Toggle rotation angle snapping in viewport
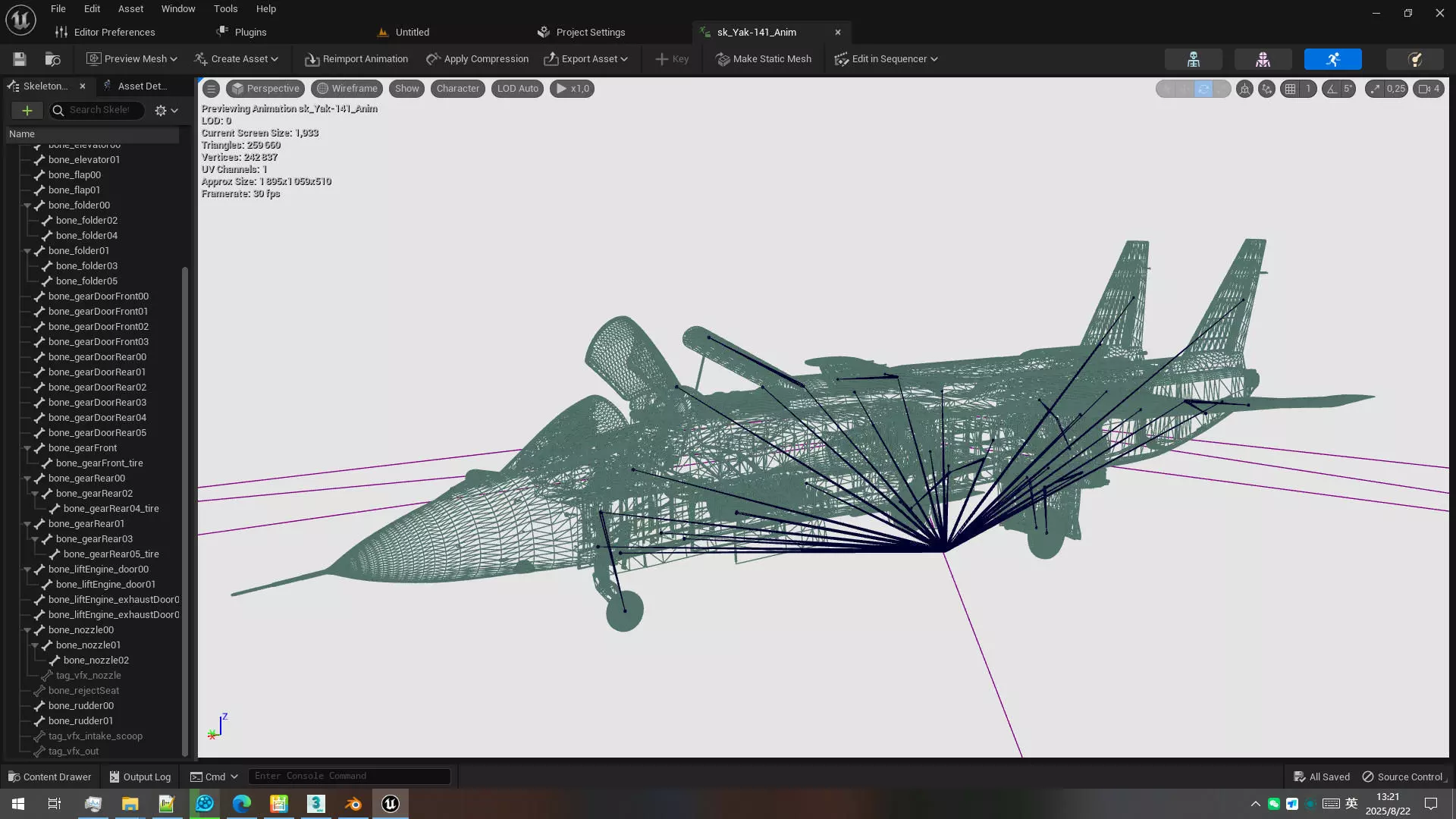 coord(1331,89)
